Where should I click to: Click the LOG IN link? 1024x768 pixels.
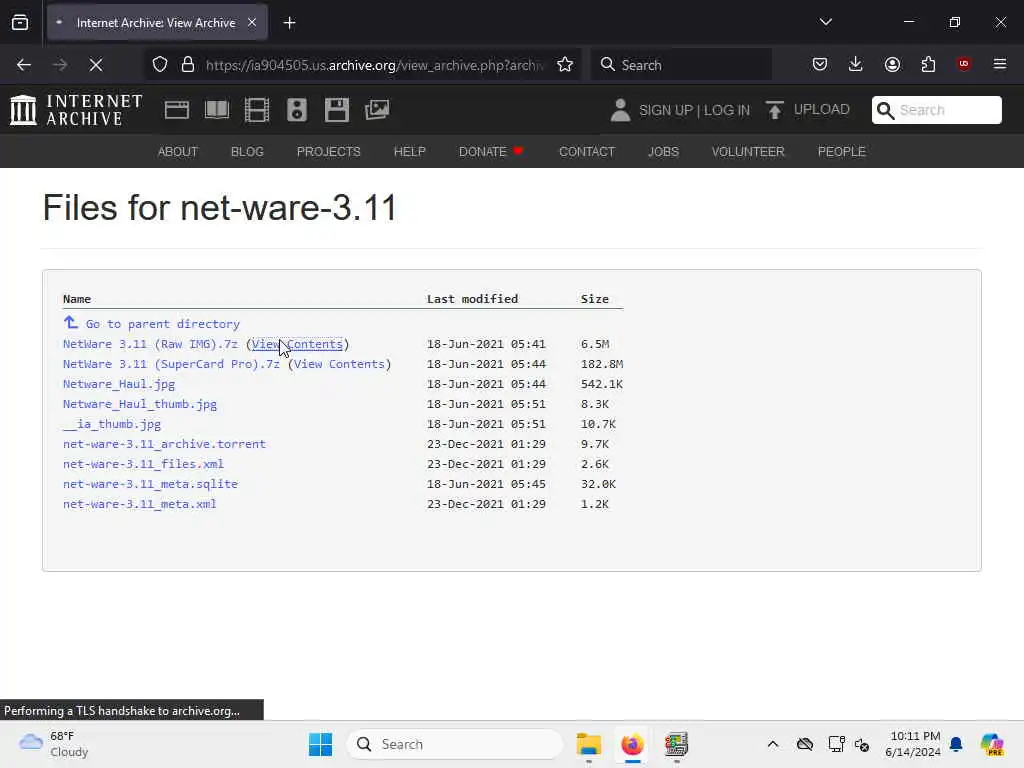(727, 110)
